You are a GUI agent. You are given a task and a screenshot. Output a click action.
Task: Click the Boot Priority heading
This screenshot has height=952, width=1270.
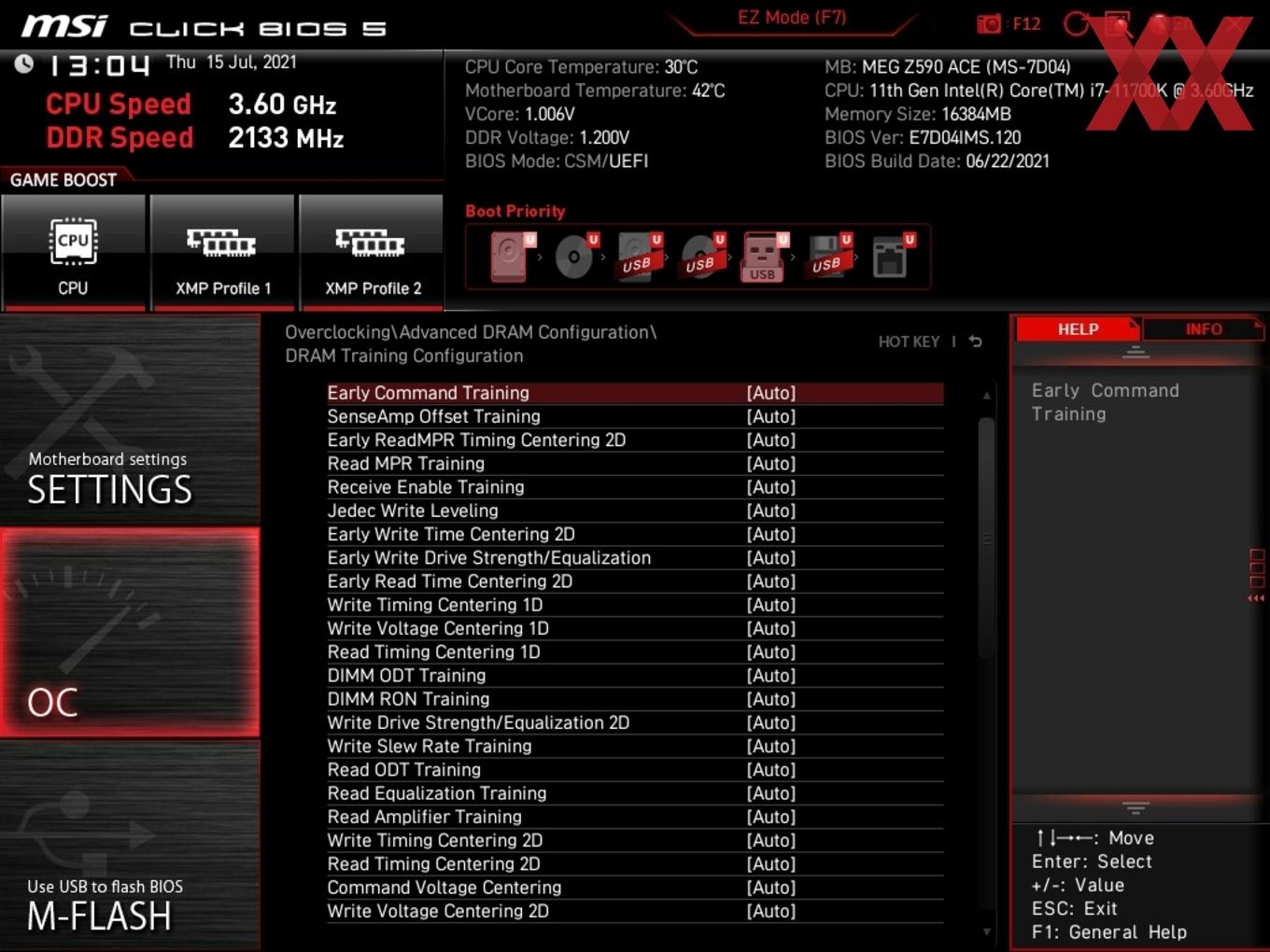point(515,211)
